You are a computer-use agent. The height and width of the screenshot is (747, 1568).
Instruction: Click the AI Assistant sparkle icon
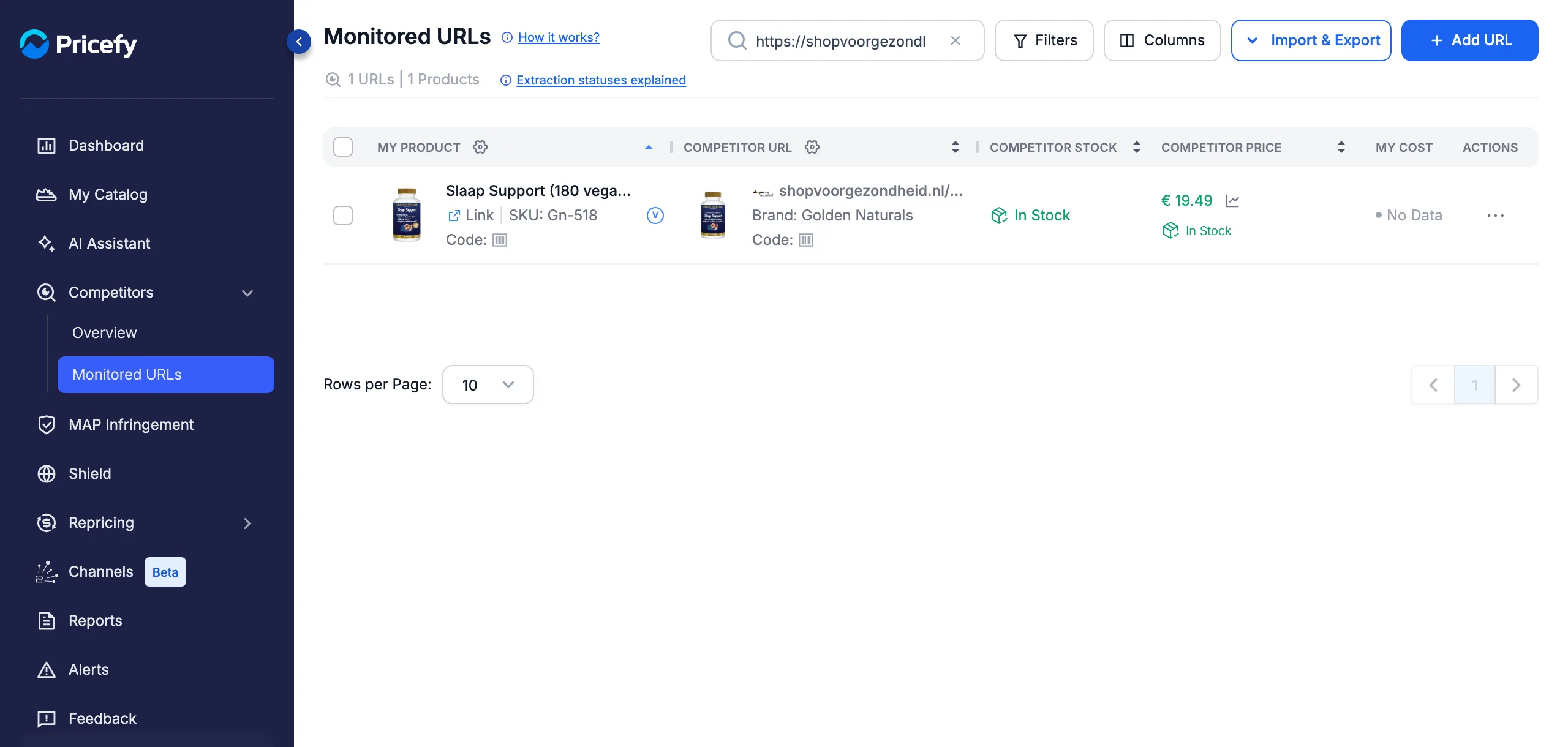pyautogui.click(x=47, y=244)
